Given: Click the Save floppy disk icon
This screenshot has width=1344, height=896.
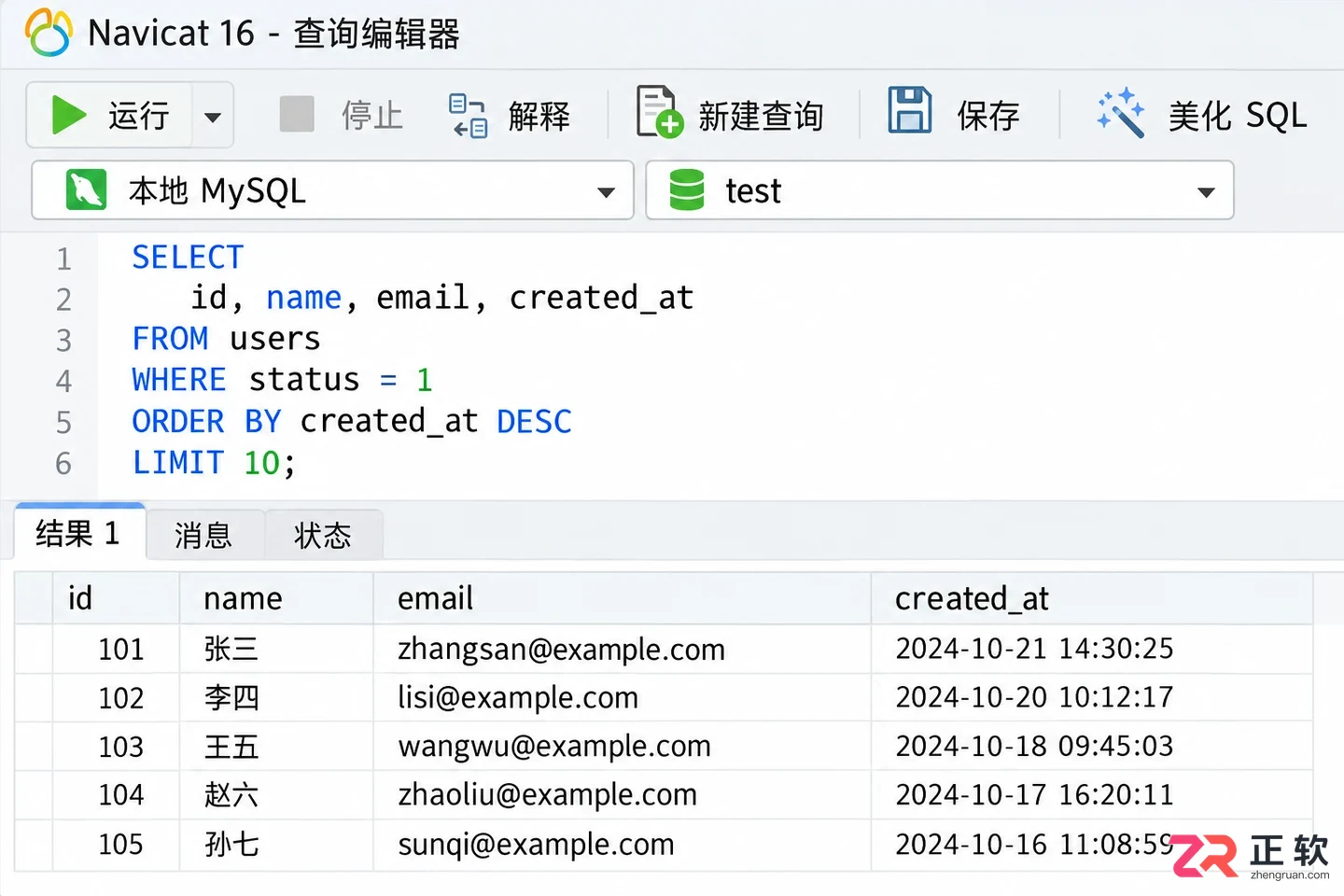Looking at the screenshot, I should click(x=909, y=110).
